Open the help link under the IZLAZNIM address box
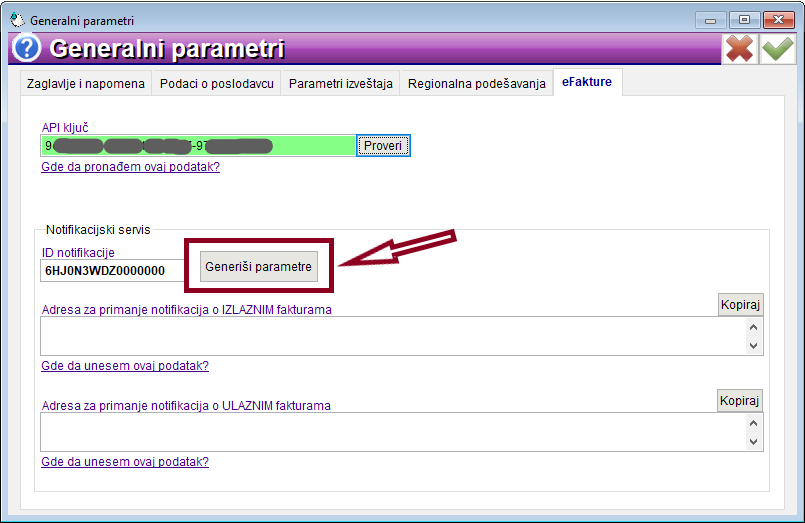The image size is (805, 523). (125, 366)
